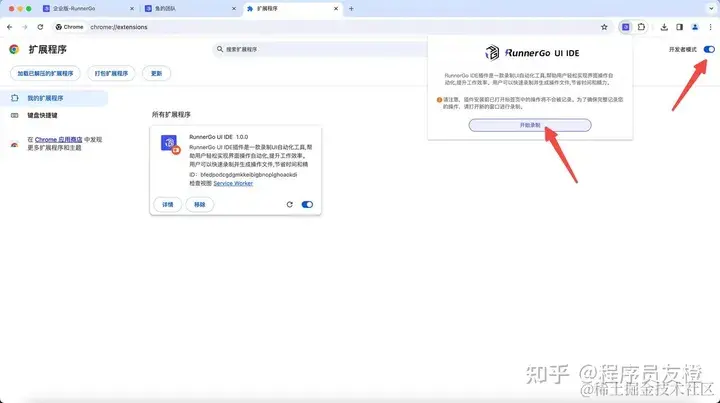Toggle the browser side panel icon
The image size is (720, 403).
coord(680,27)
